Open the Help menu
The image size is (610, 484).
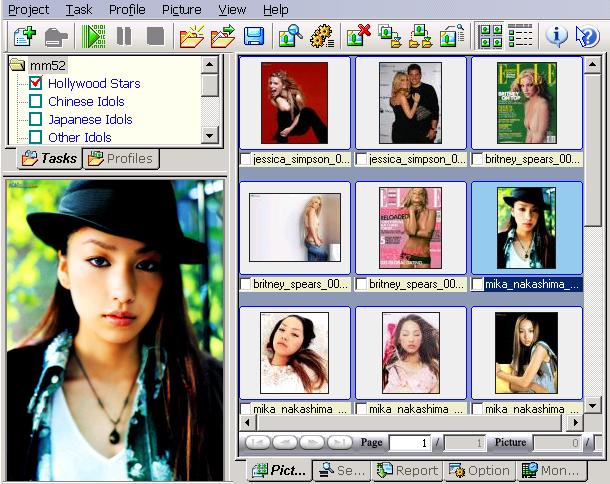(x=275, y=10)
